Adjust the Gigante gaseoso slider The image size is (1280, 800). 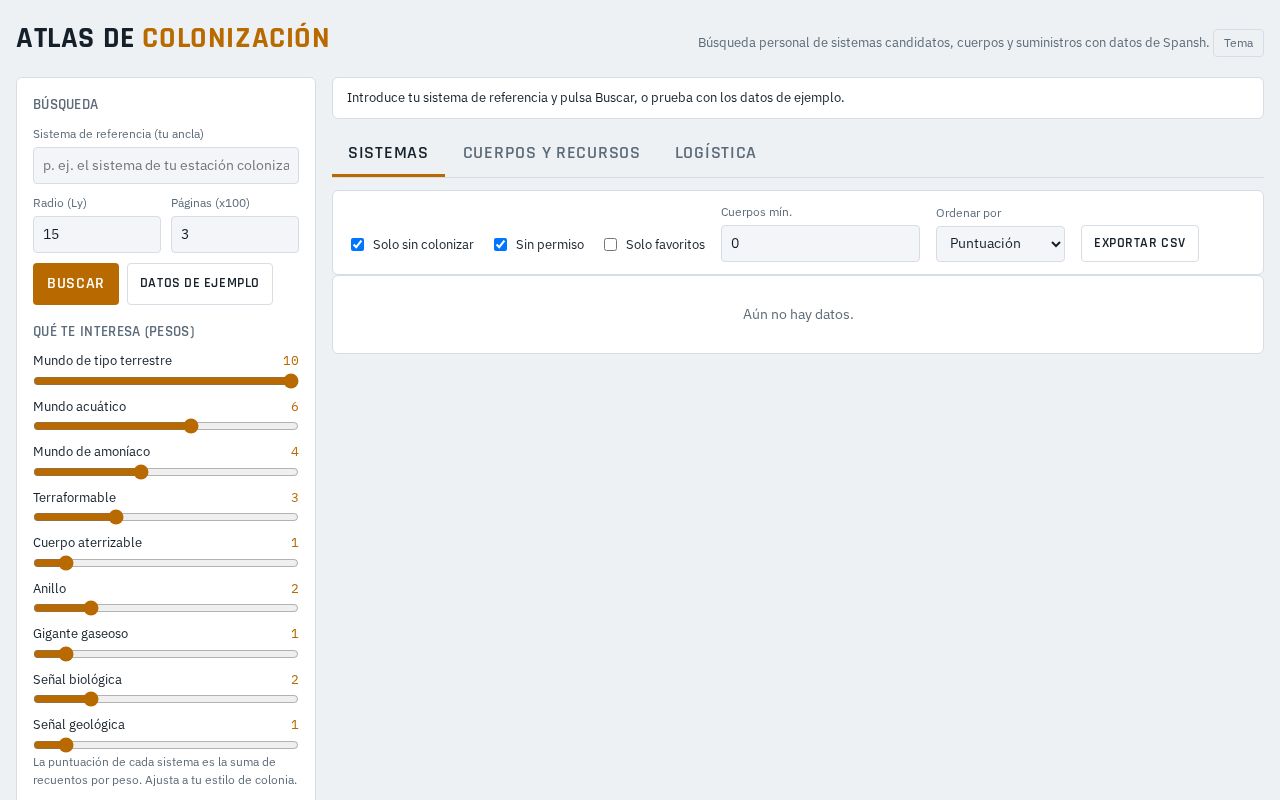(x=166, y=654)
